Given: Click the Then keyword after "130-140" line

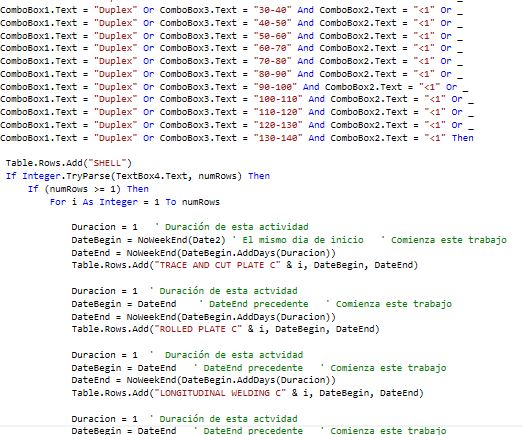Looking at the screenshot, I should (x=463, y=138).
